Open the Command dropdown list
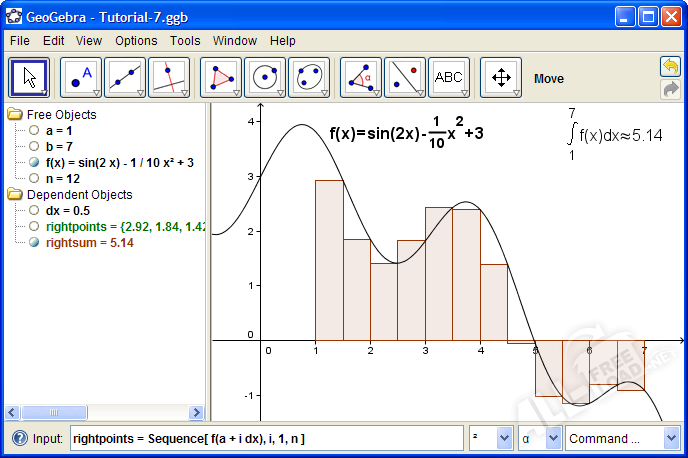 coord(618,438)
